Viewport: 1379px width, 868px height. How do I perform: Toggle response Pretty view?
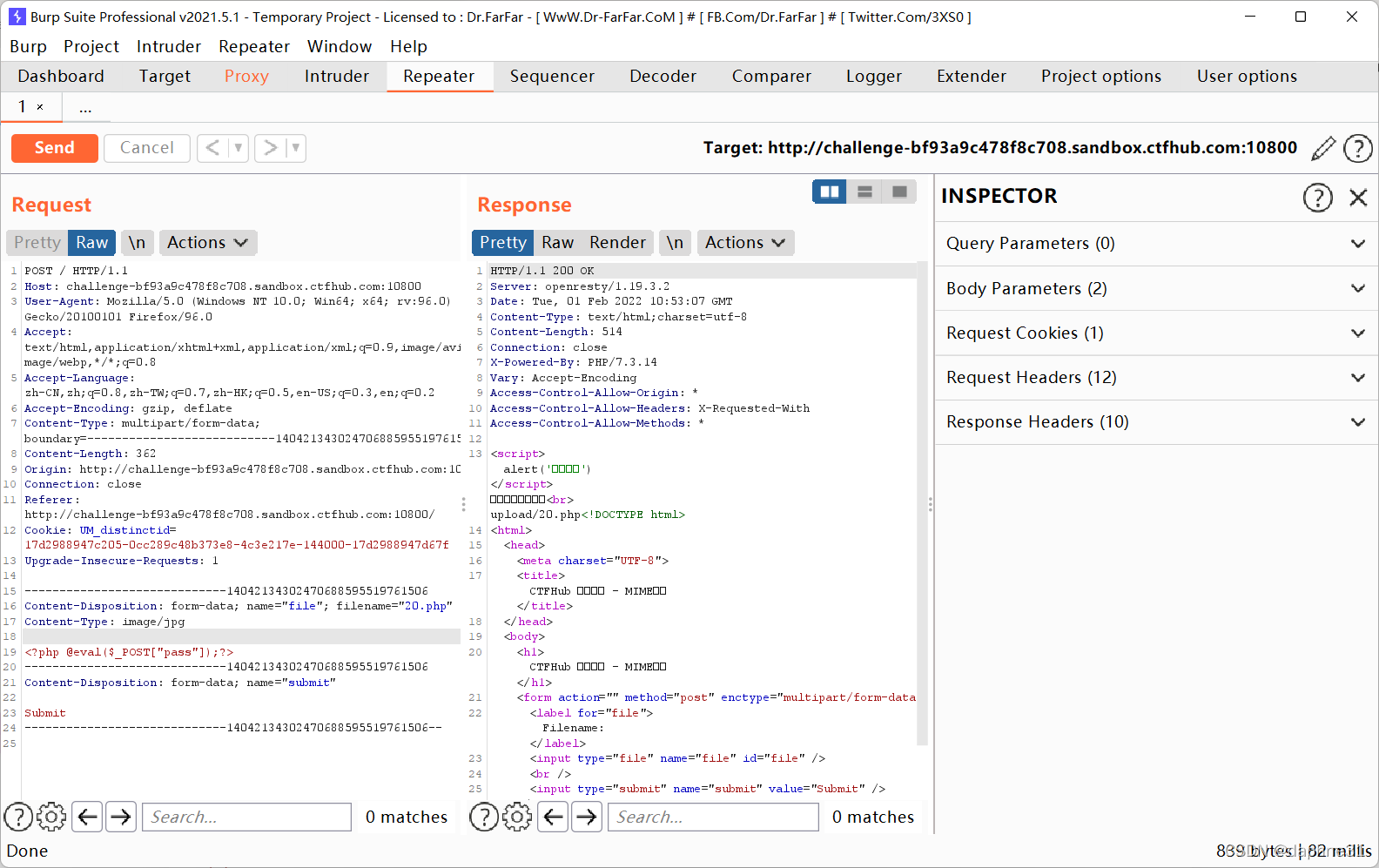pos(502,243)
